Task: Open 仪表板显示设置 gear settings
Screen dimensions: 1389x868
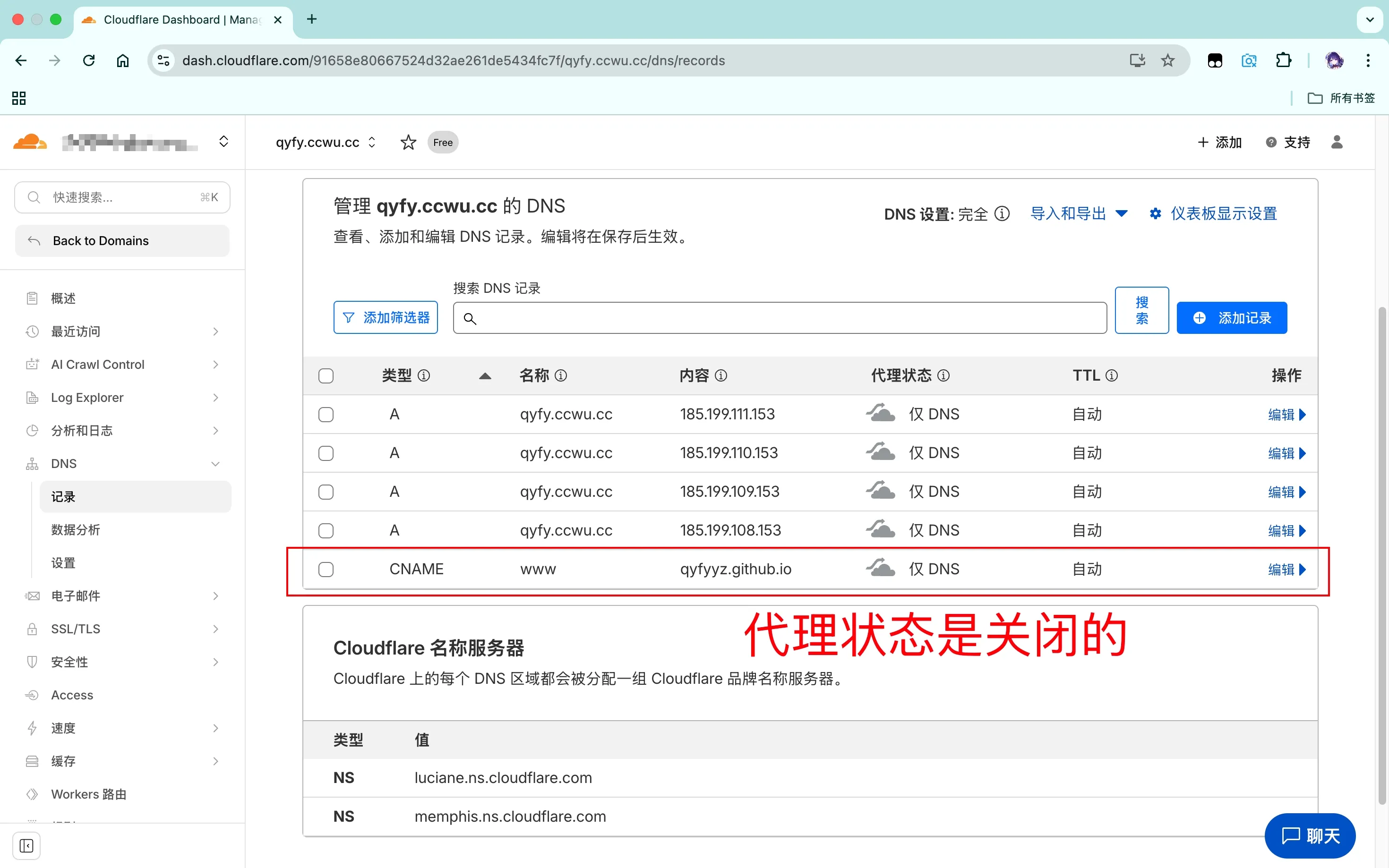Action: click(x=1213, y=213)
